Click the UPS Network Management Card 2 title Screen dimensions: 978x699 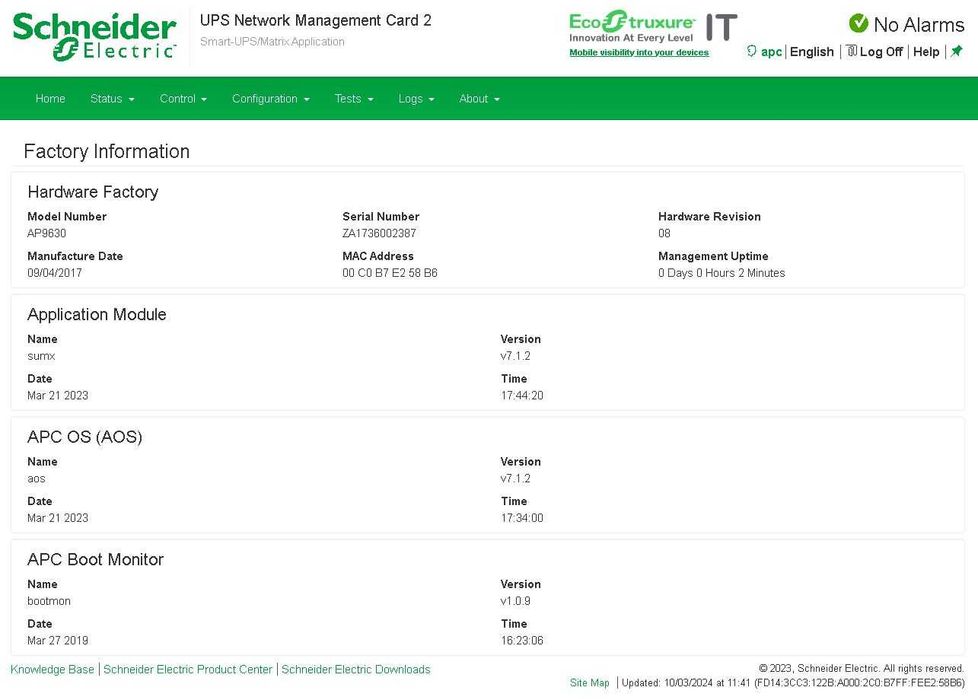click(316, 20)
